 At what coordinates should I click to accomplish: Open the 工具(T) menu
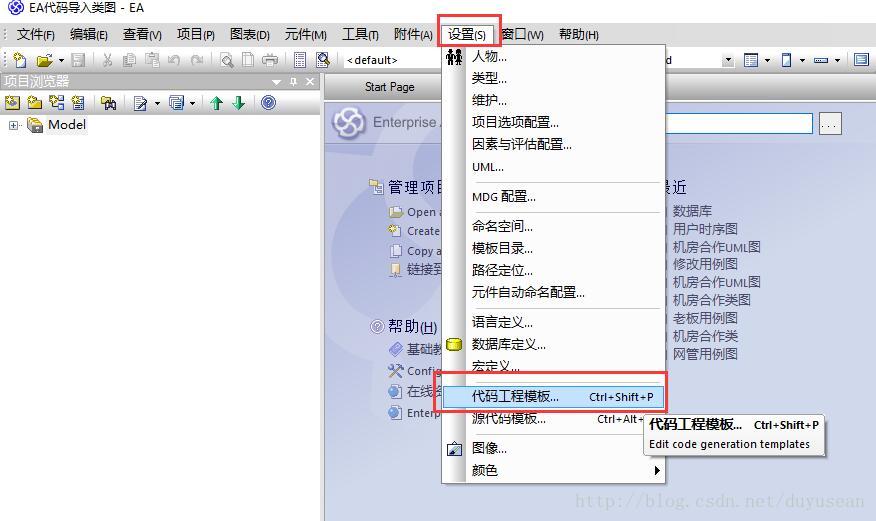point(360,35)
